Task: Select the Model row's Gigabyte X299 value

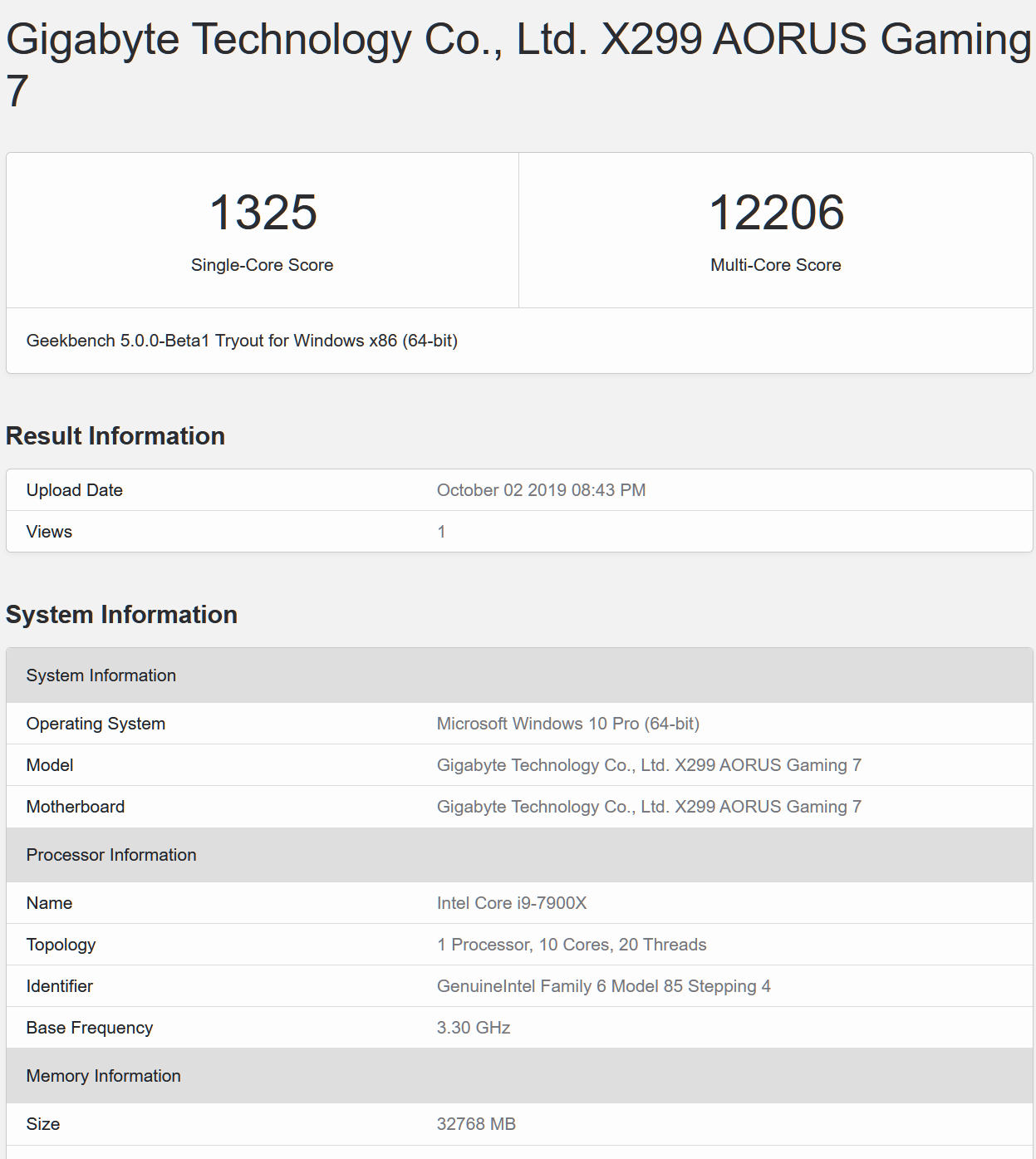Action: (x=649, y=765)
